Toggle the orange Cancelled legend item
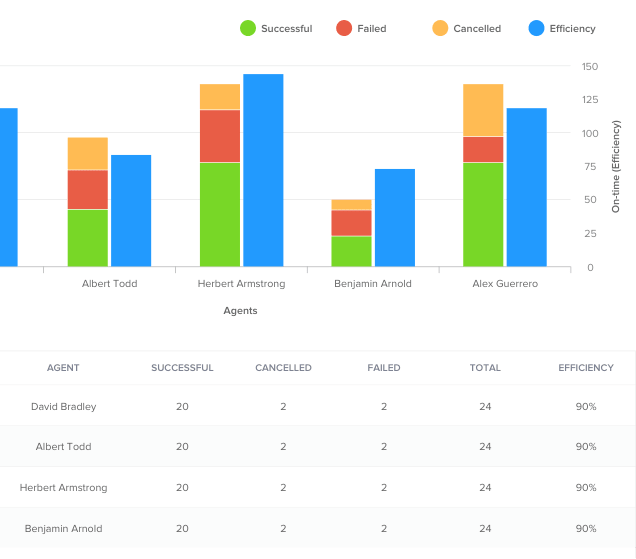Screen dimensions: 636x559 [x=466, y=29]
